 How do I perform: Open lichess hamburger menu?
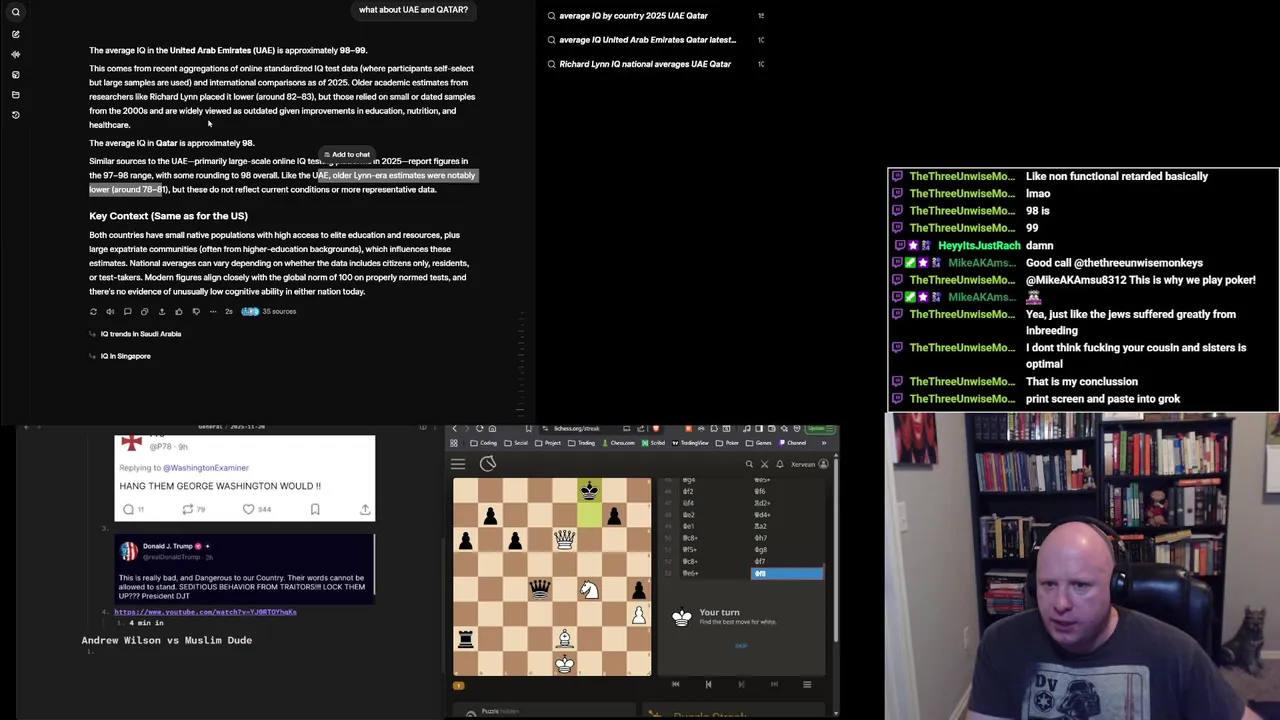click(458, 464)
